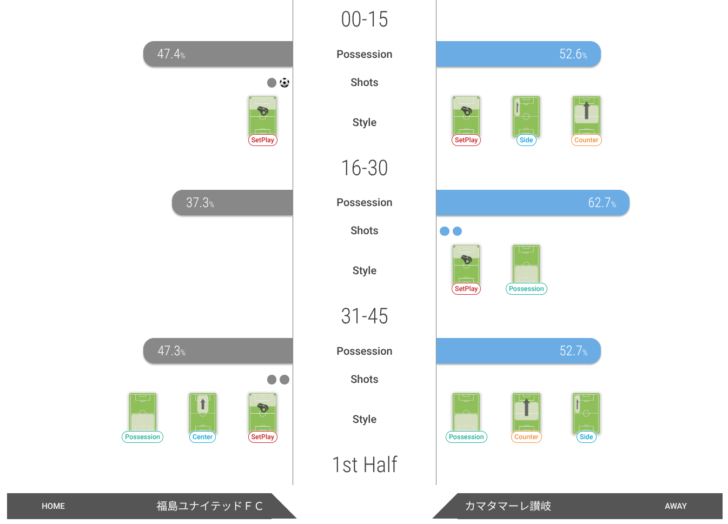Click the gray 47.4% home possession bar
This screenshot has height=524, width=728.
pyautogui.click(x=218, y=54)
